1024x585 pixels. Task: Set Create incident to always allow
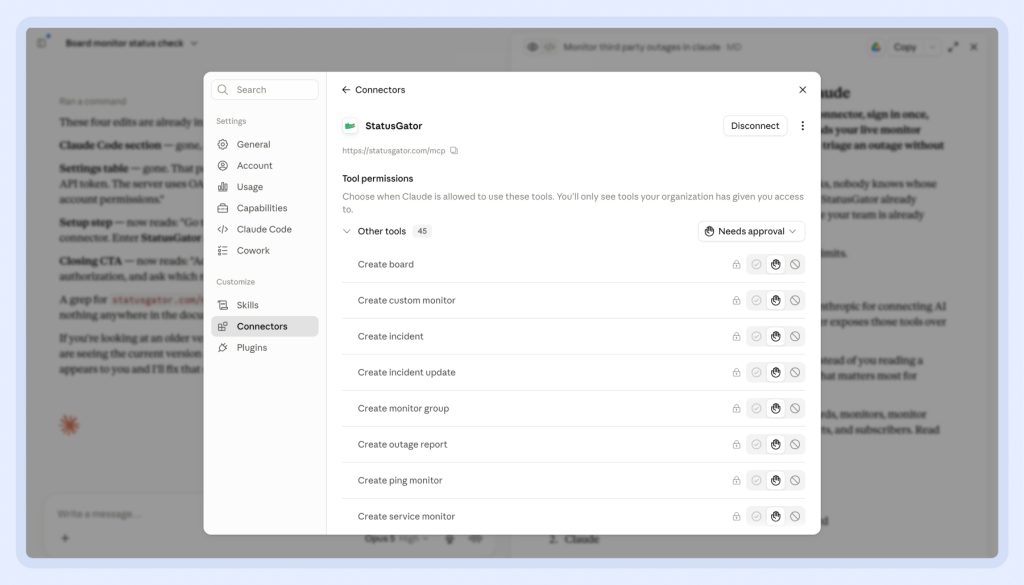756,336
